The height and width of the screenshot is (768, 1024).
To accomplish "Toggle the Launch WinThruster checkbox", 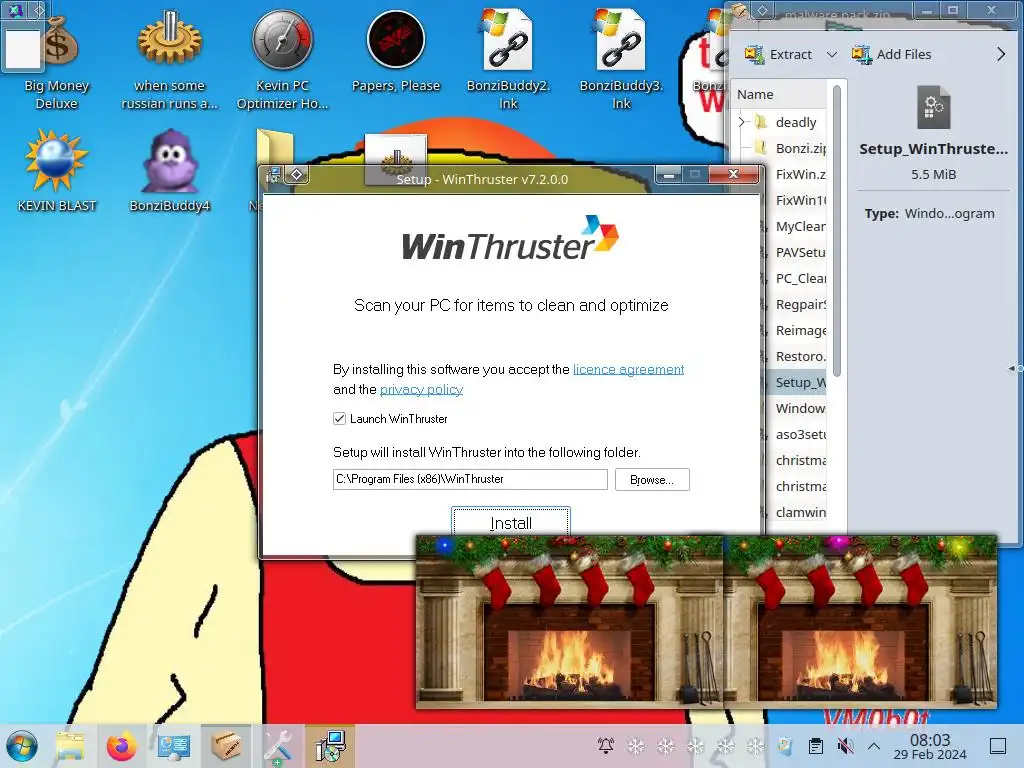I will pos(339,419).
